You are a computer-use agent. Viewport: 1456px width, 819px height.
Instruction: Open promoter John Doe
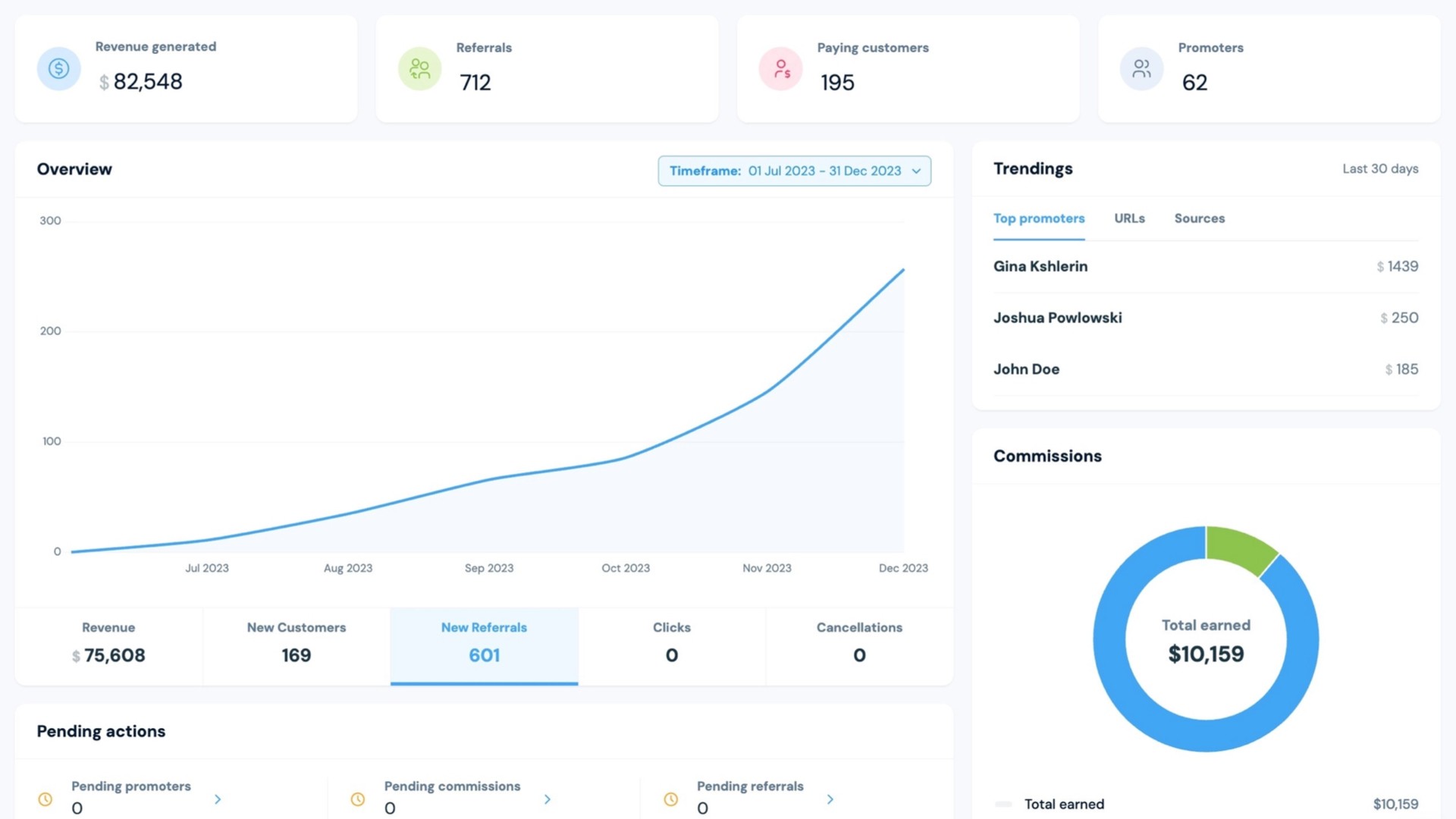1027,369
